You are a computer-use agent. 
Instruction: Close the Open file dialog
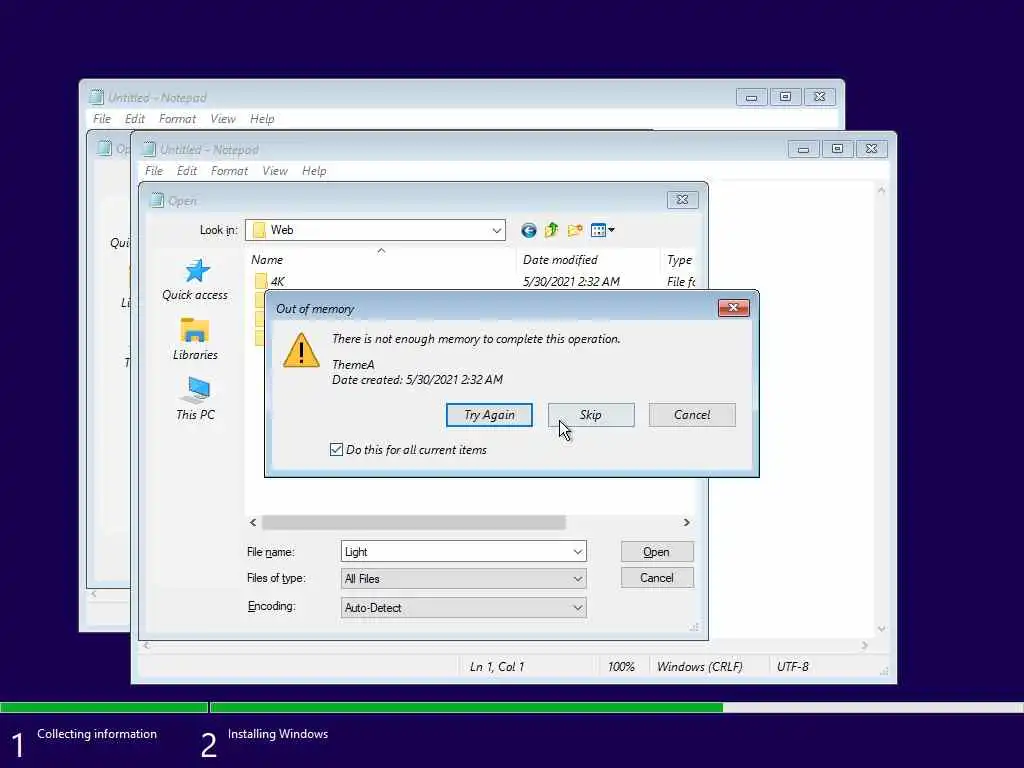coord(682,199)
